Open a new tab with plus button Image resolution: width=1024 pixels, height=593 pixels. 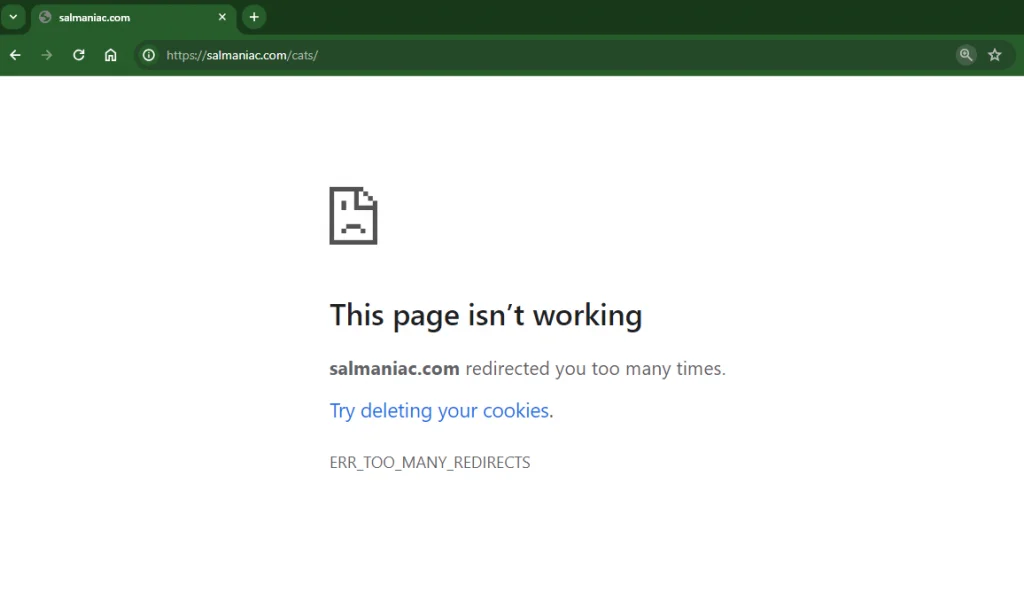point(254,17)
